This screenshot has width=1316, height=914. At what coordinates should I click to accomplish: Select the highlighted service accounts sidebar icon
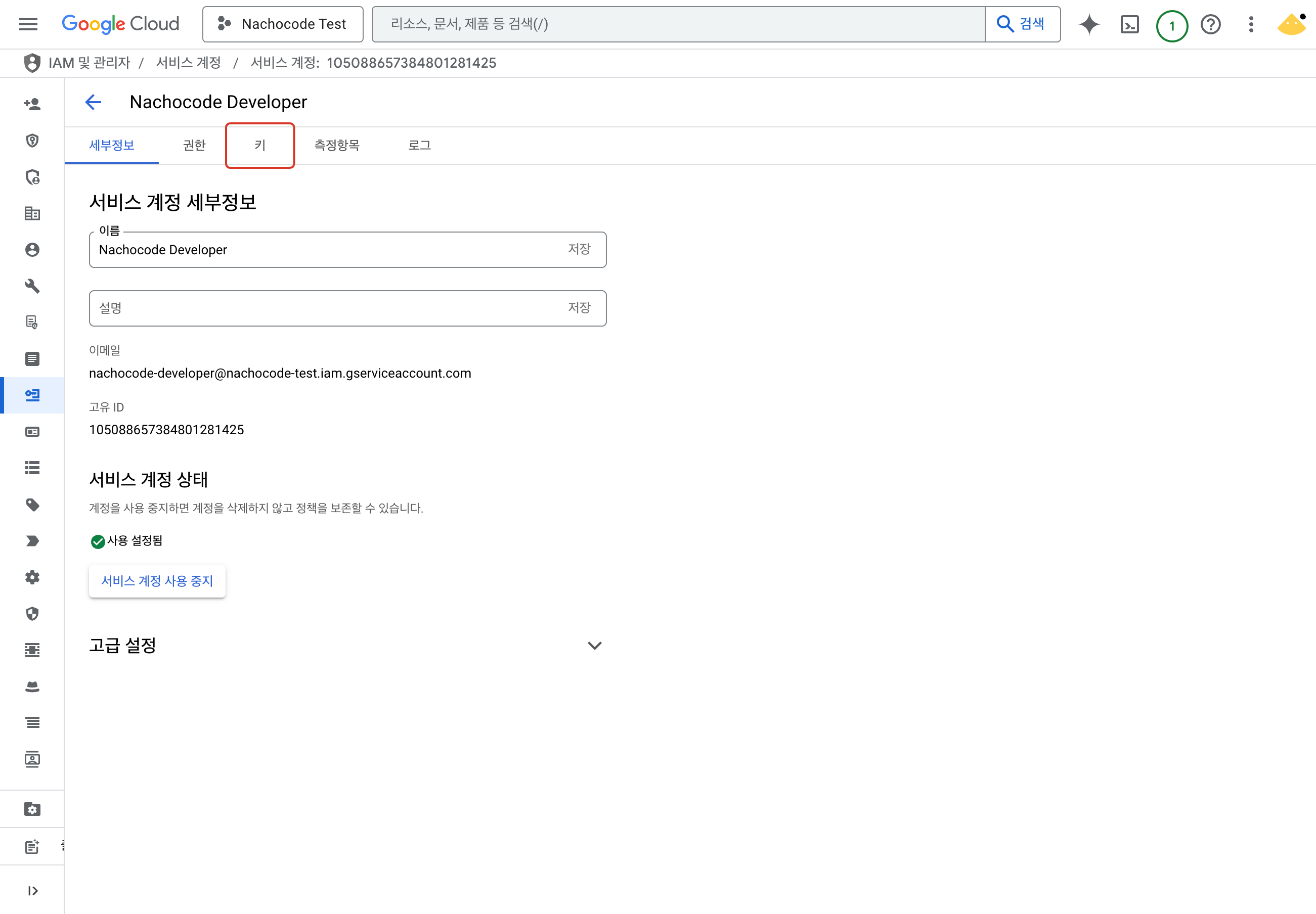(x=33, y=395)
